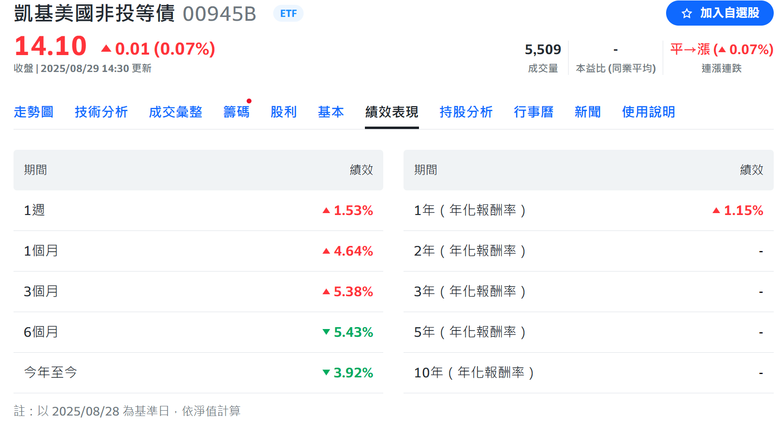Click the 連漲連跌 label

722,68
